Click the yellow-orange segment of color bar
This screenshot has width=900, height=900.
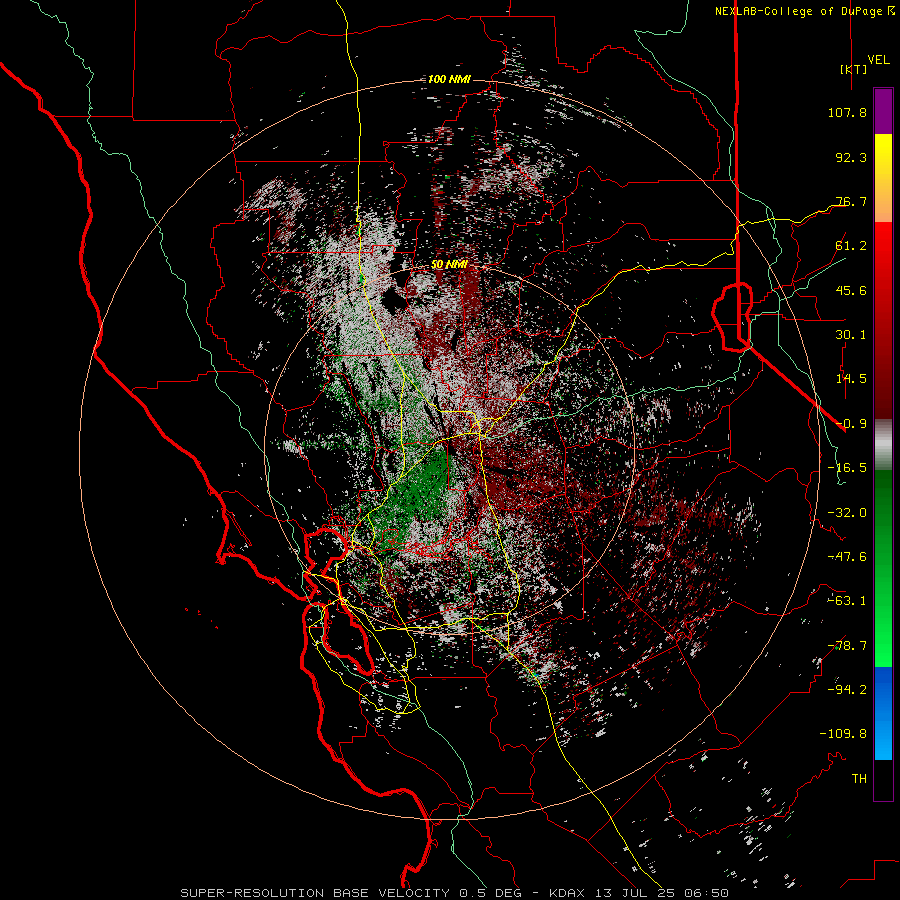click(883, 178)
